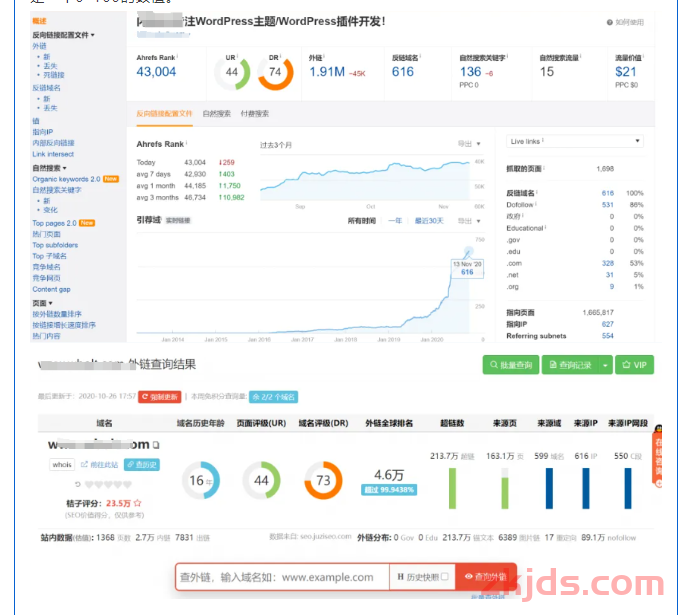Collapse the 页面 sidebar section
This screenshot has height=615, width=683.
[42, 303]
